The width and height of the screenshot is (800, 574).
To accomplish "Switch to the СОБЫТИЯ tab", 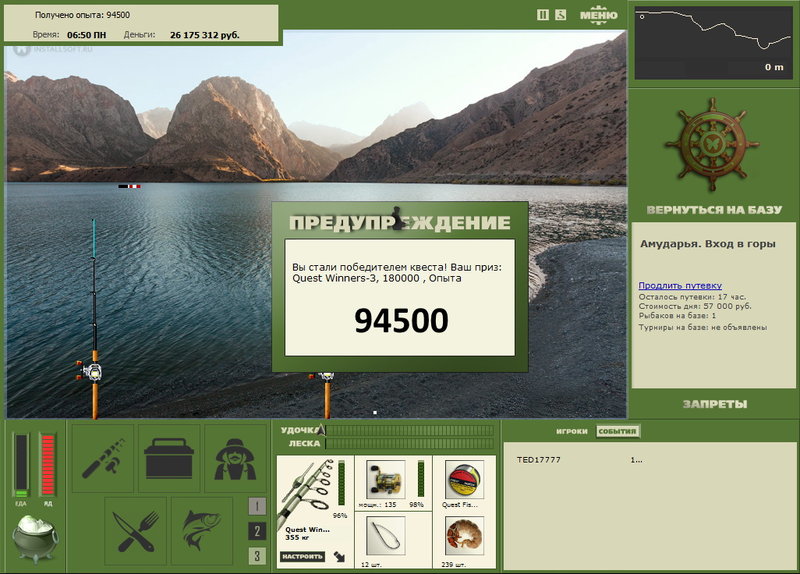I will [x=617, y=431].
